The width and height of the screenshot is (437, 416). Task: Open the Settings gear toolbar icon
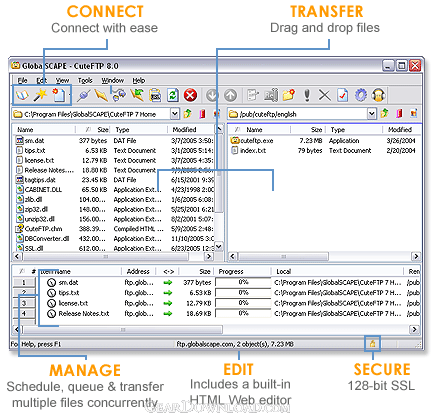361,96
